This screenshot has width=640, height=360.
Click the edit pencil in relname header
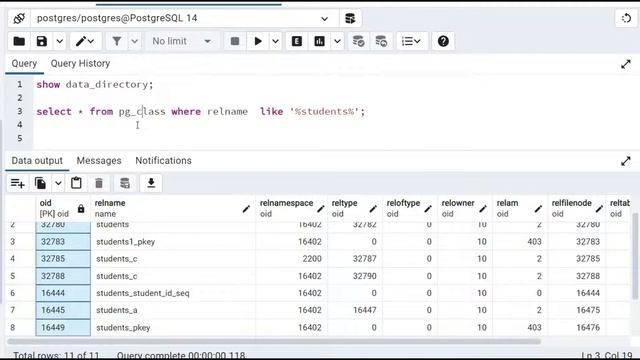(246, 209)
